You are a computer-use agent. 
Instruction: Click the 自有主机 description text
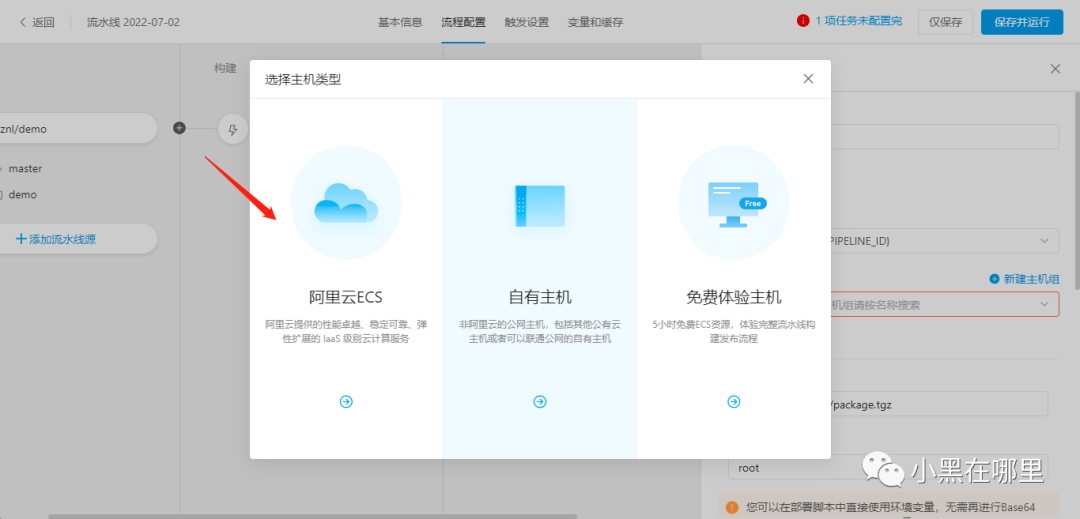tap(540, 331)
